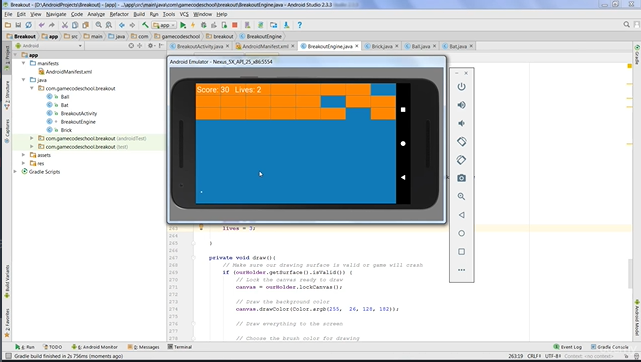Click the emulator screenshot camera icon
This screenshot has height=362, width=641.
point(462,178)
